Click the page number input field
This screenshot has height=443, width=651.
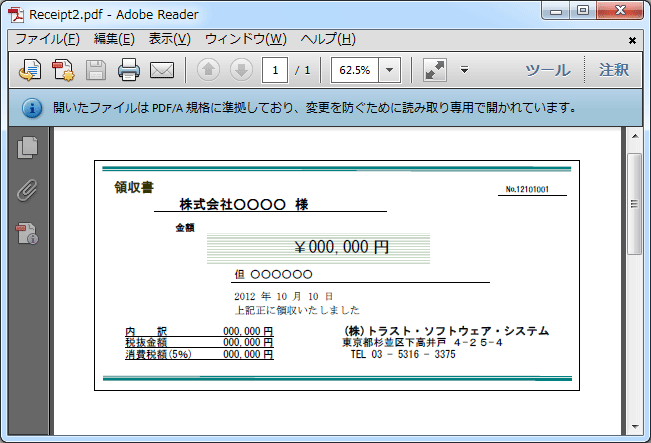pyautogui.click(x=275, y=70)
